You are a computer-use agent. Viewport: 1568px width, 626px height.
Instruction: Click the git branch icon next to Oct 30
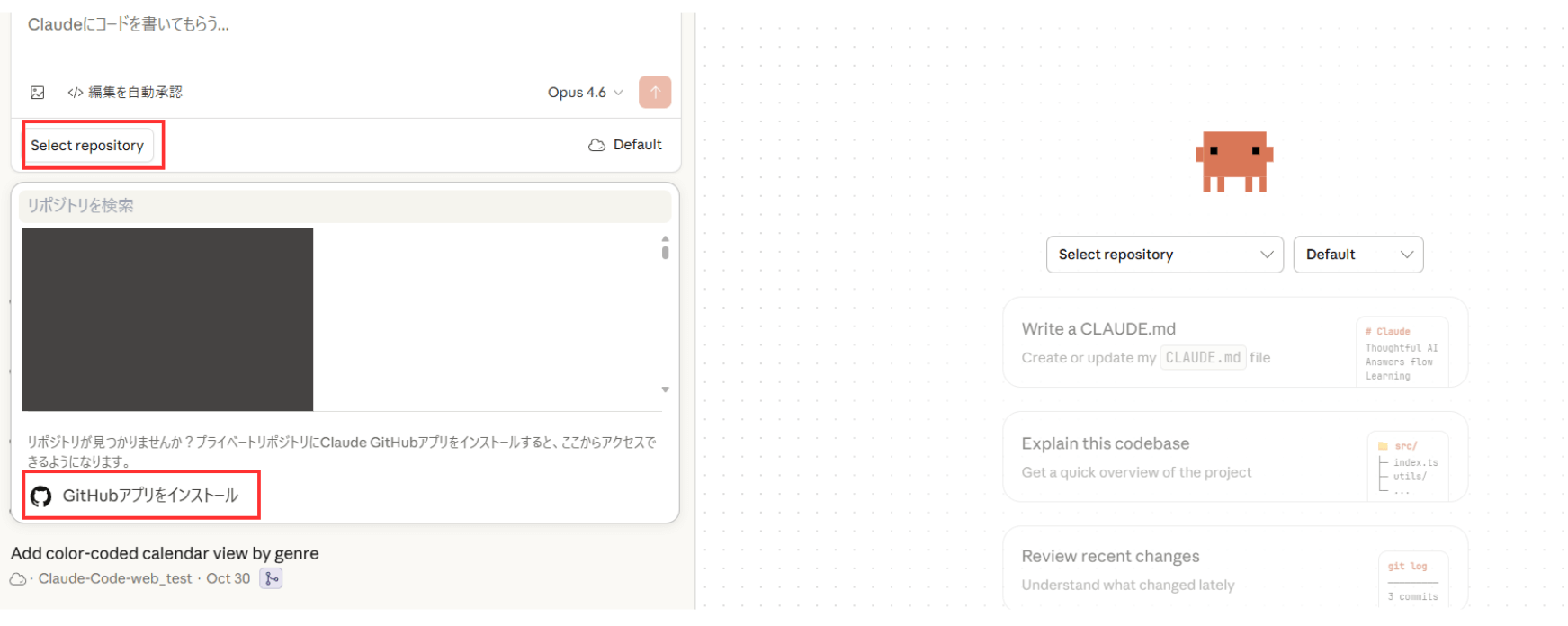click(x=271, y=578)
